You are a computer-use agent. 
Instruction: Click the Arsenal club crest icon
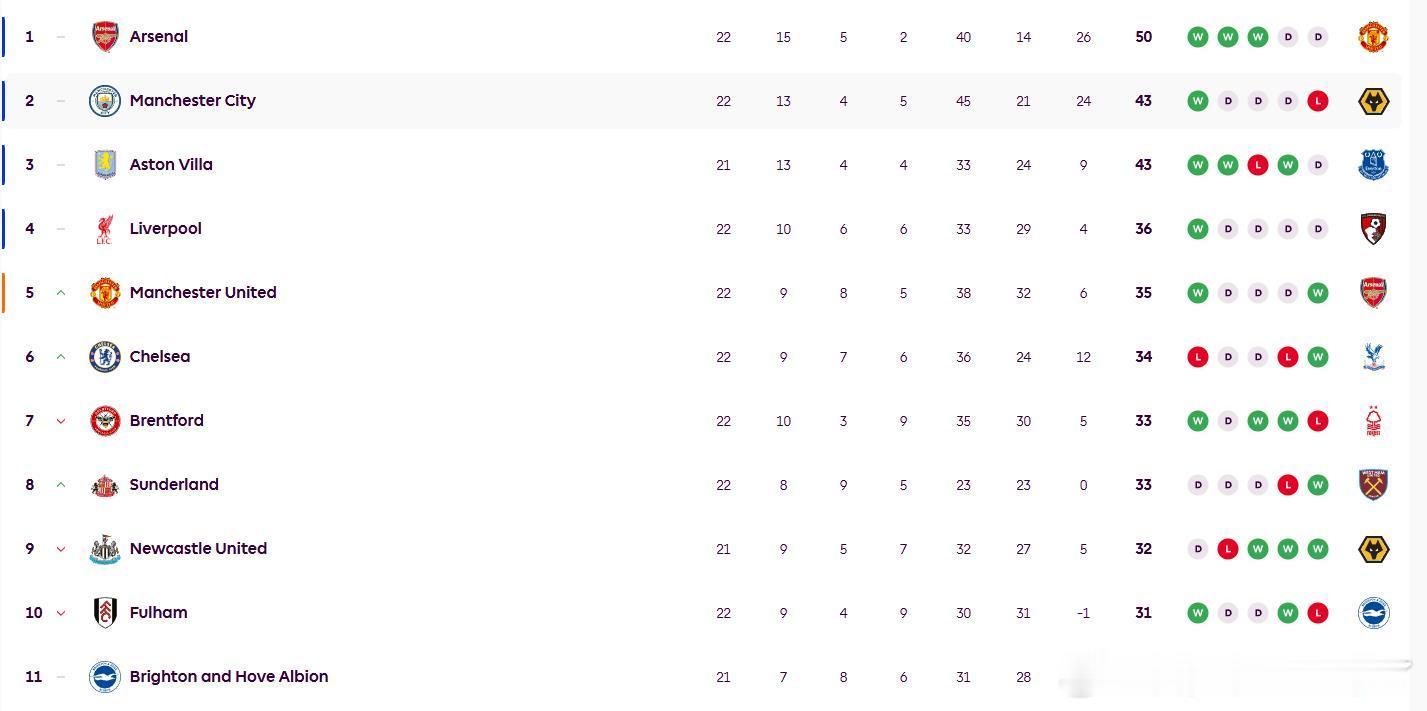coord(105,37)
